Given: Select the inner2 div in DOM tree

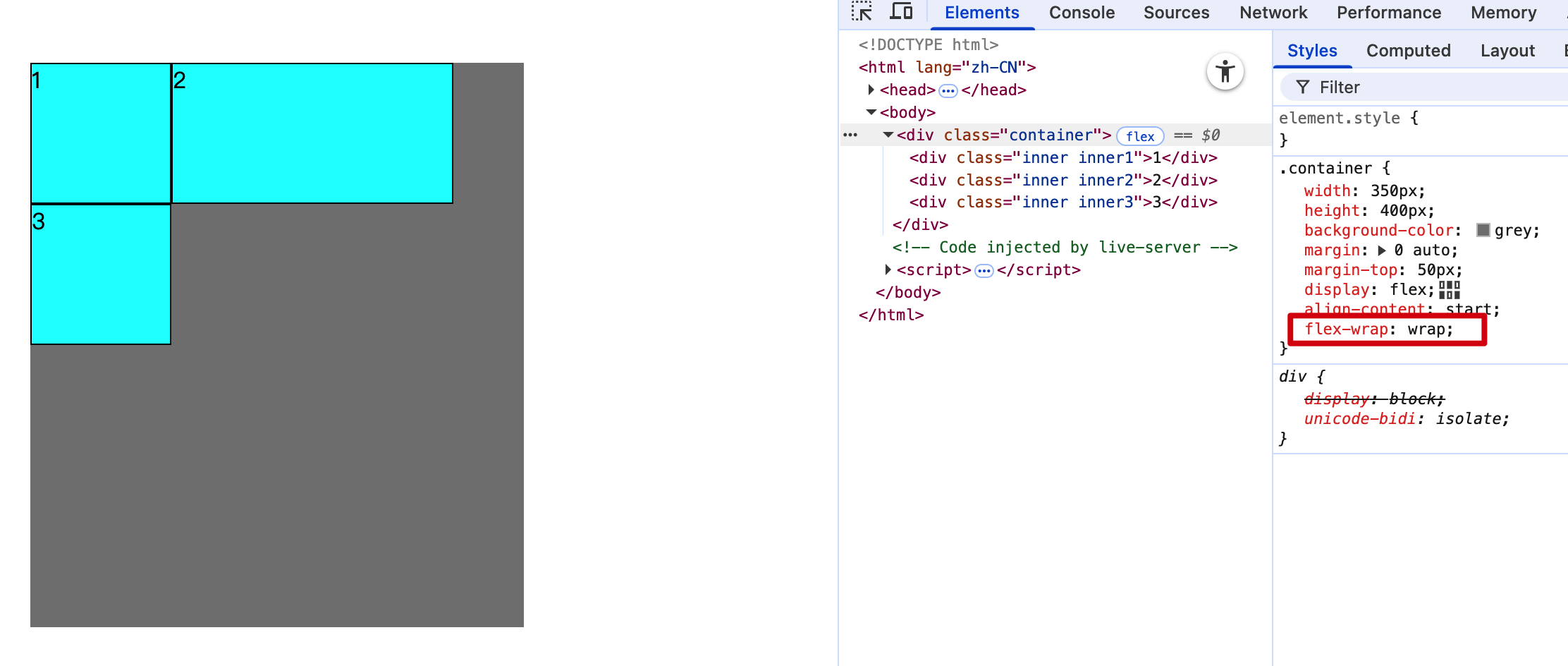Looking at the screenshot, I should [1063, 180].
